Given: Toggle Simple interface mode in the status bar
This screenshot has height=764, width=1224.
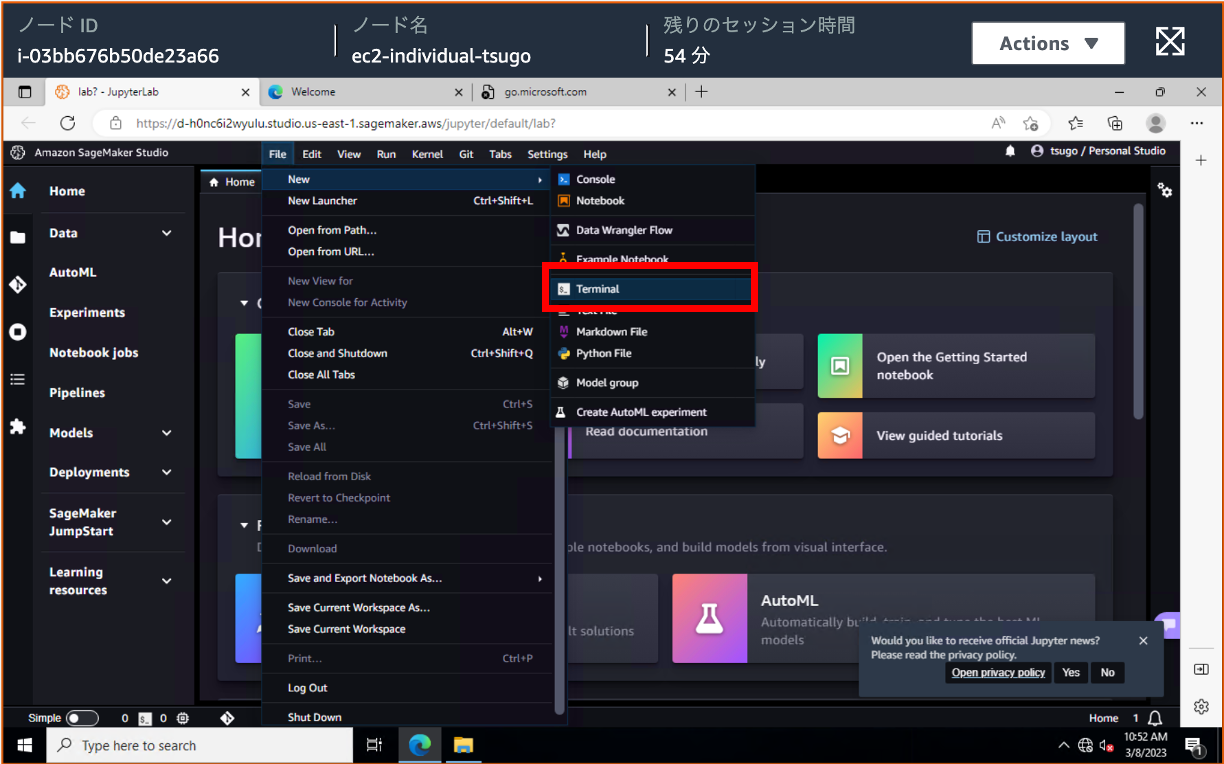Looking at the screenshot, I should (x=82, y=717).
